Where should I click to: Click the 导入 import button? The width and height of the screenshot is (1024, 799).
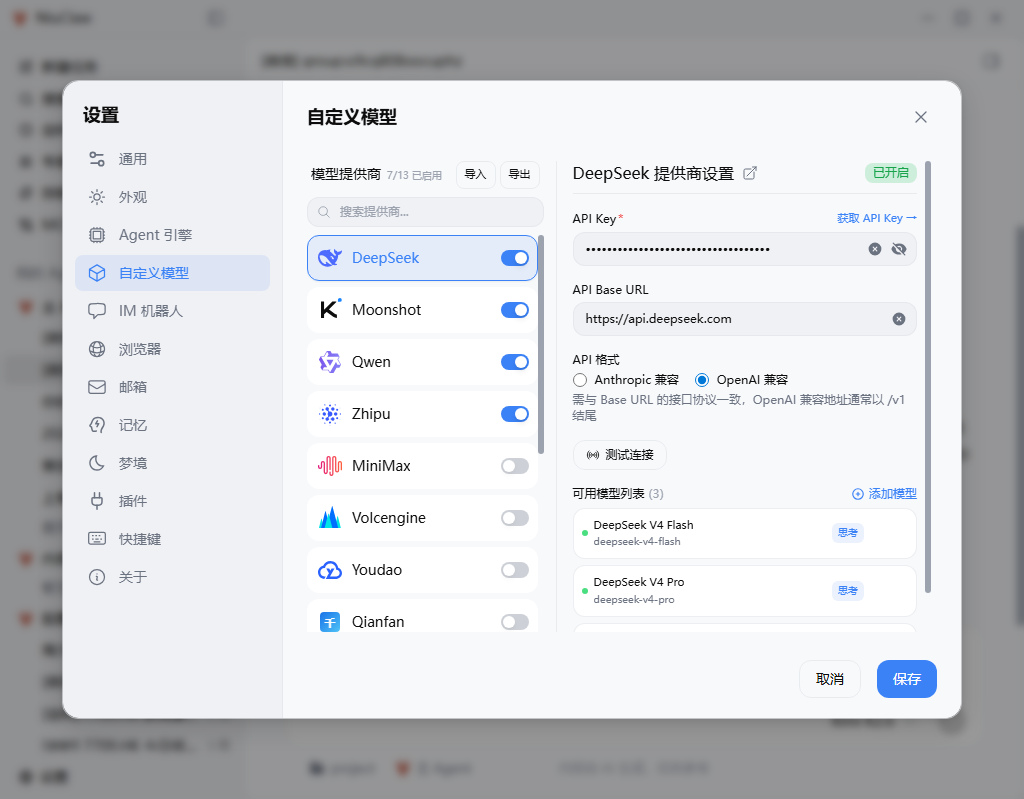click(475, 174)
